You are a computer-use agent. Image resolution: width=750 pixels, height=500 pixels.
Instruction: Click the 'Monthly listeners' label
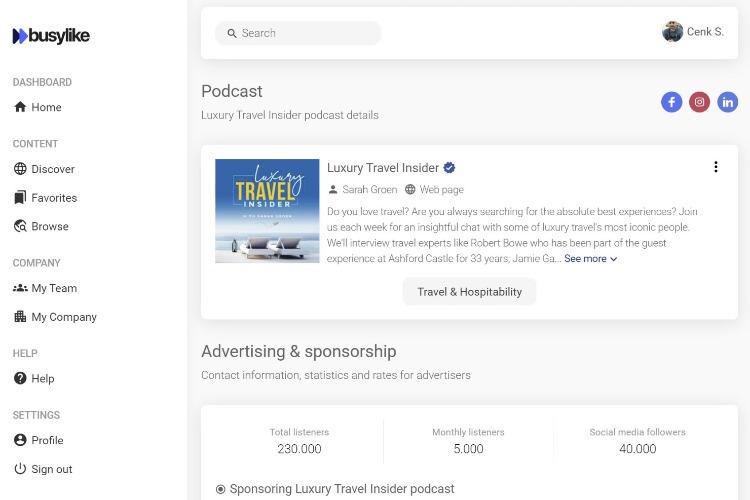pyautogui.click(x=468, y=432)
